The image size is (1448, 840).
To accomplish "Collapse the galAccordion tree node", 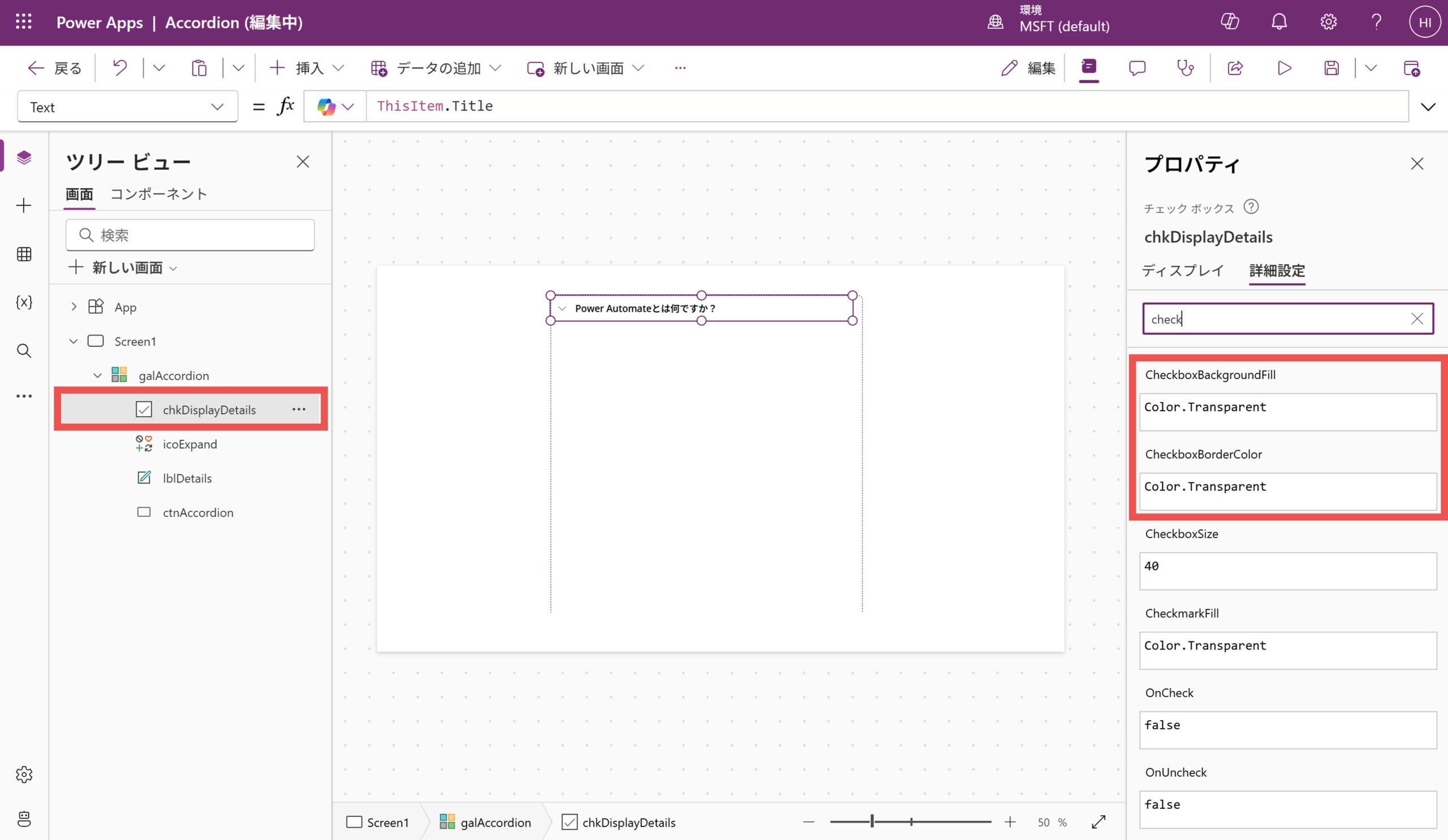I will click(x=98, y=376).
